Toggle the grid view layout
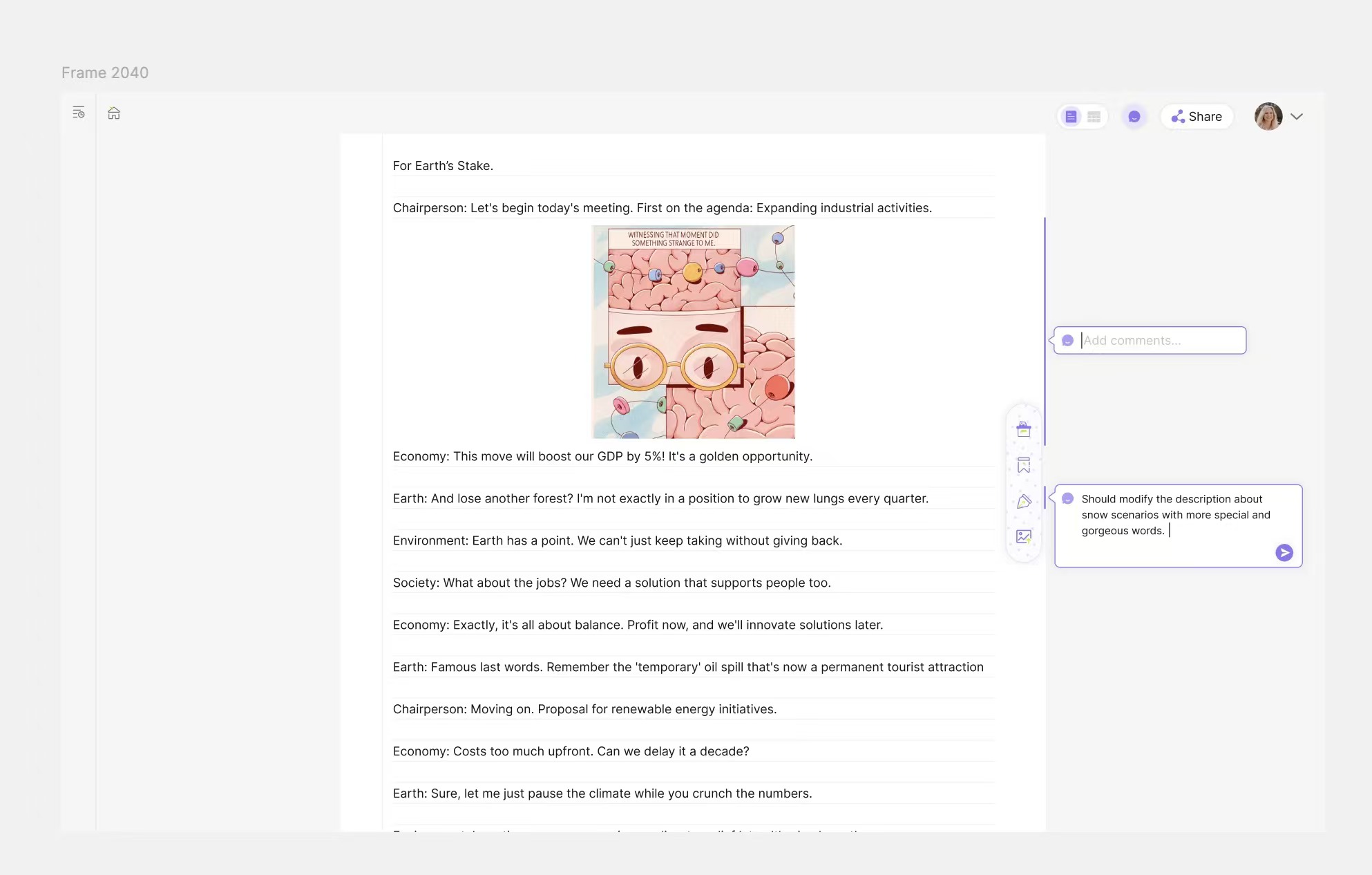This screenshot has width=1372, height=875. (x=1093, y=116)
